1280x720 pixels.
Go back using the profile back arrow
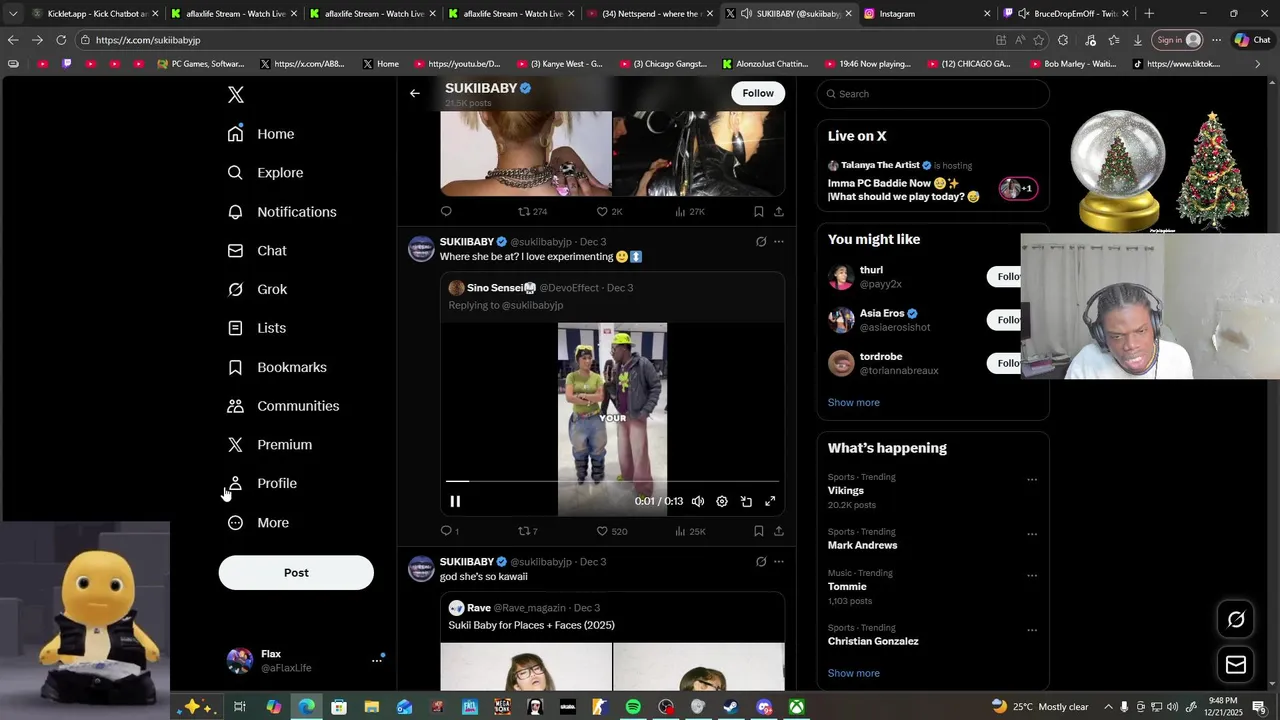point(415,94)
